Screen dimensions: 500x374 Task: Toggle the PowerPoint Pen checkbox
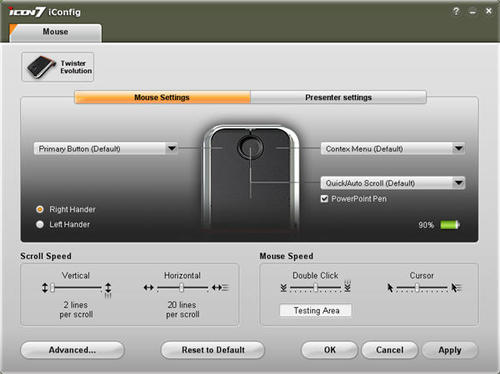[x=324, y=199]
